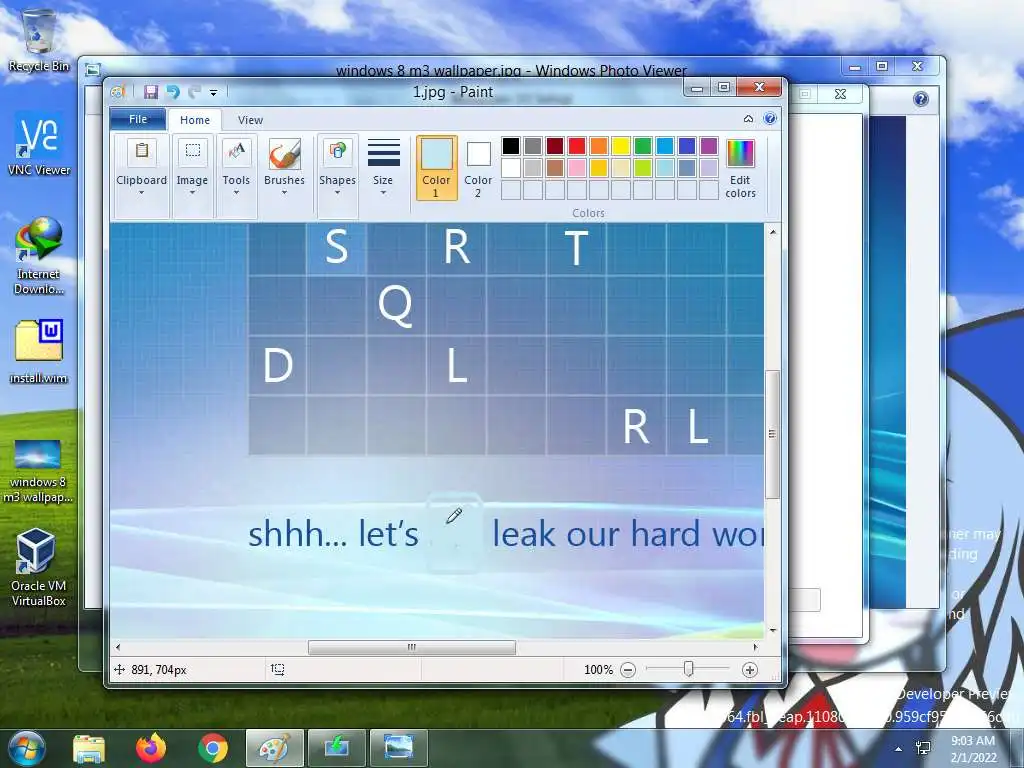Launch Google Chrome from the taskbar
Image resolution: width=1024 pixels, height=768 pixels.
point(213,748)
